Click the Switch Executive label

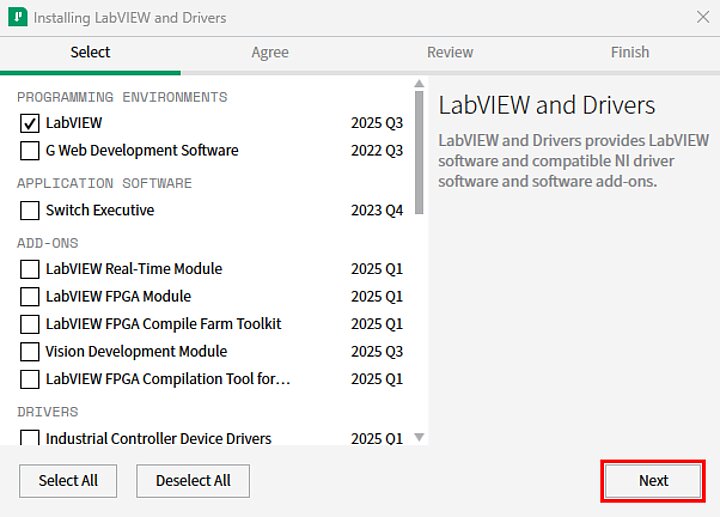tap(100, 210)
